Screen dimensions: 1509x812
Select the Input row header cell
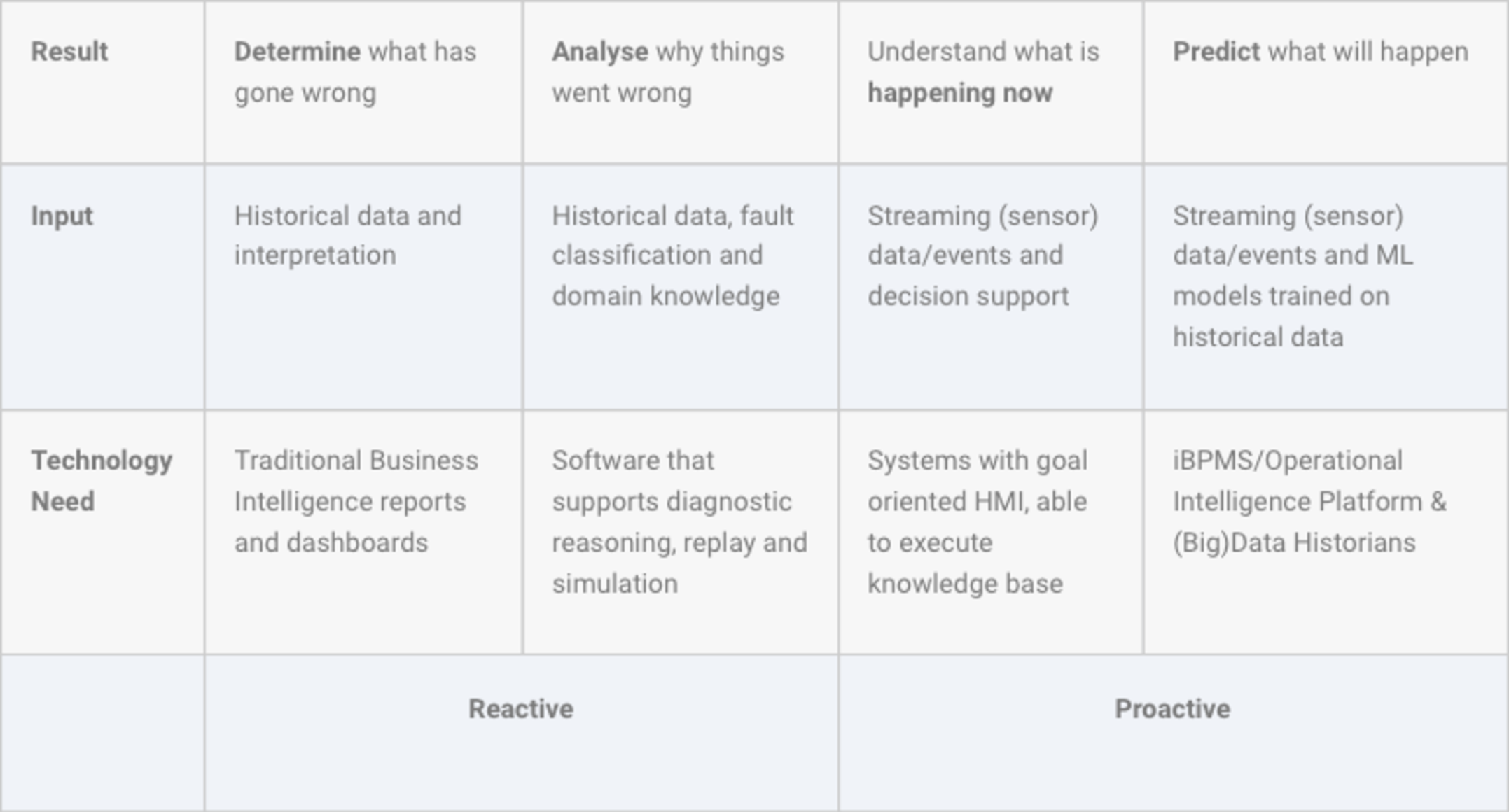(103, 287)
